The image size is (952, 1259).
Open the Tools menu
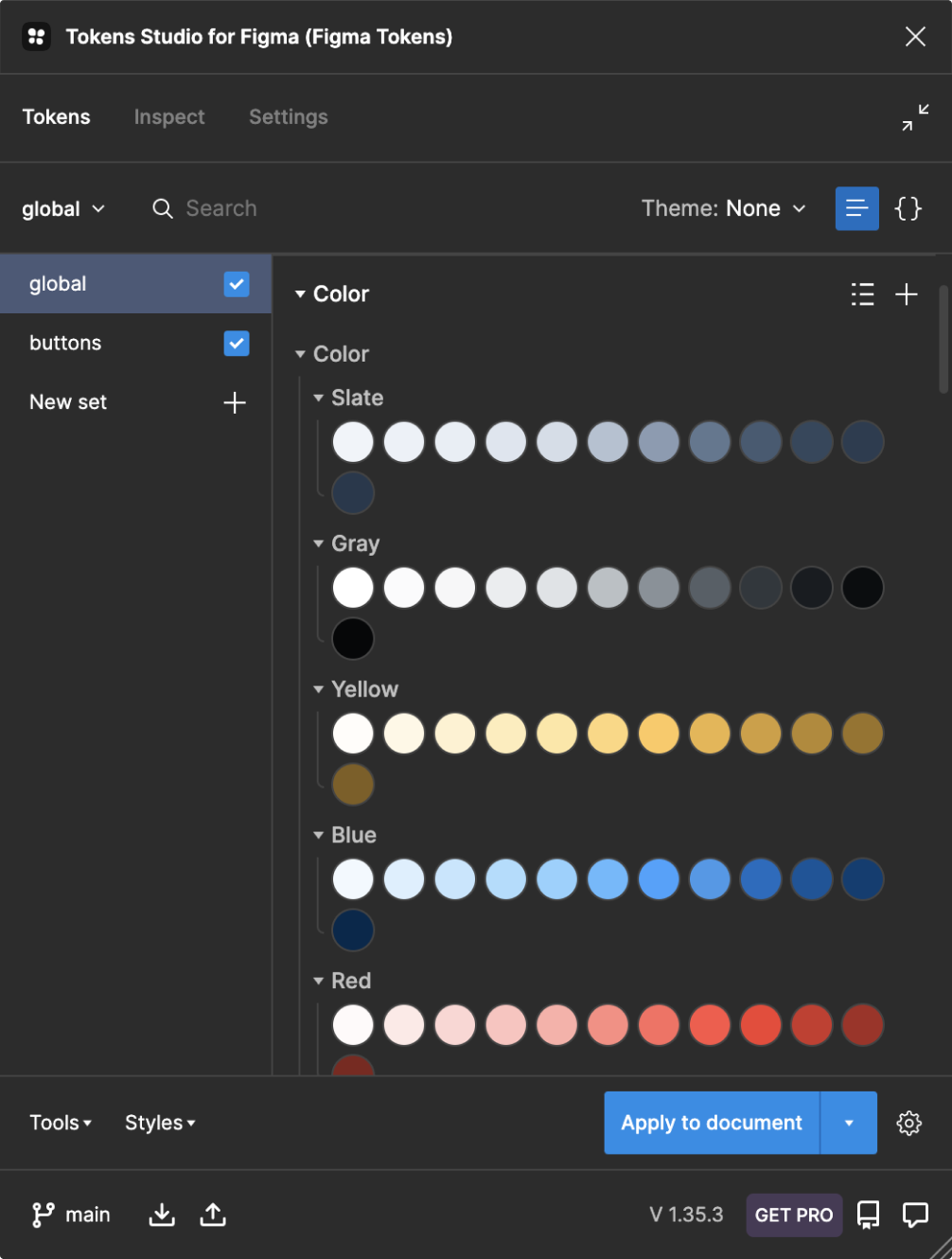point(61,1123)
